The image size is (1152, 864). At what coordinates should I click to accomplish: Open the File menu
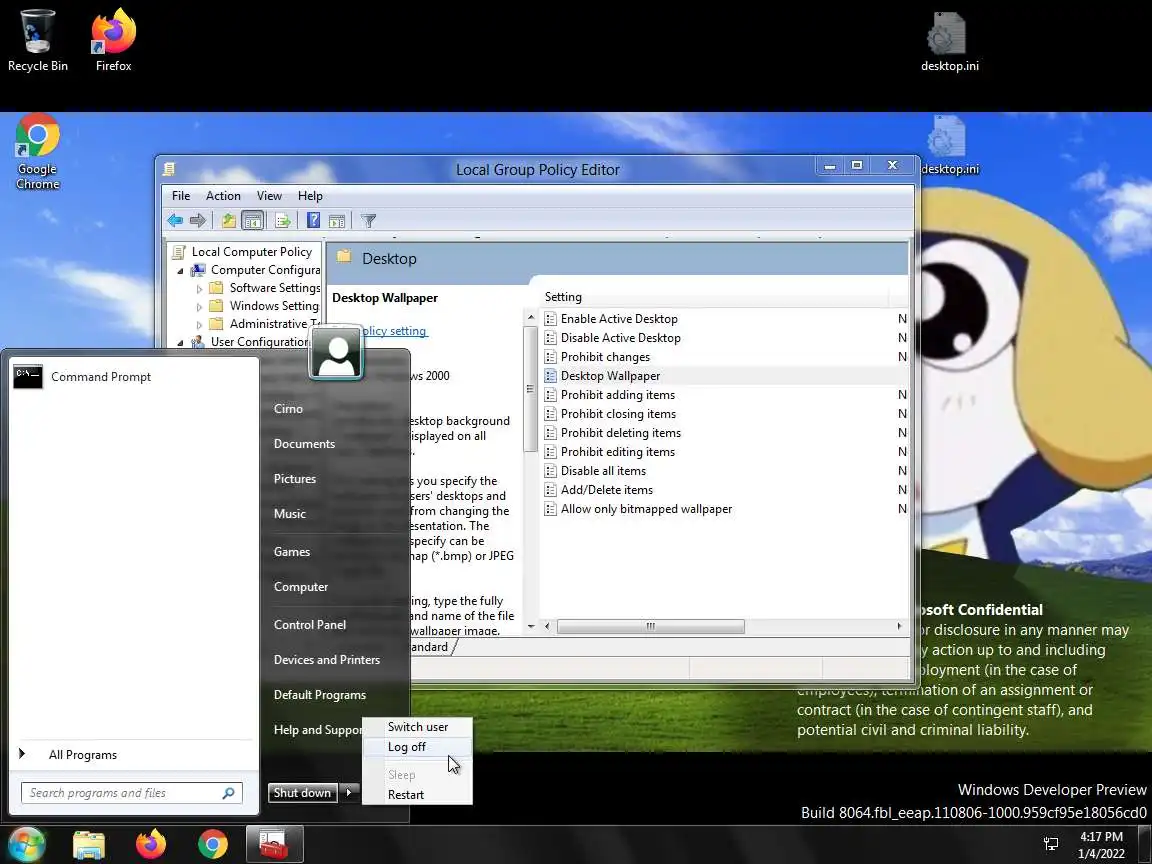tap(181, 195)
